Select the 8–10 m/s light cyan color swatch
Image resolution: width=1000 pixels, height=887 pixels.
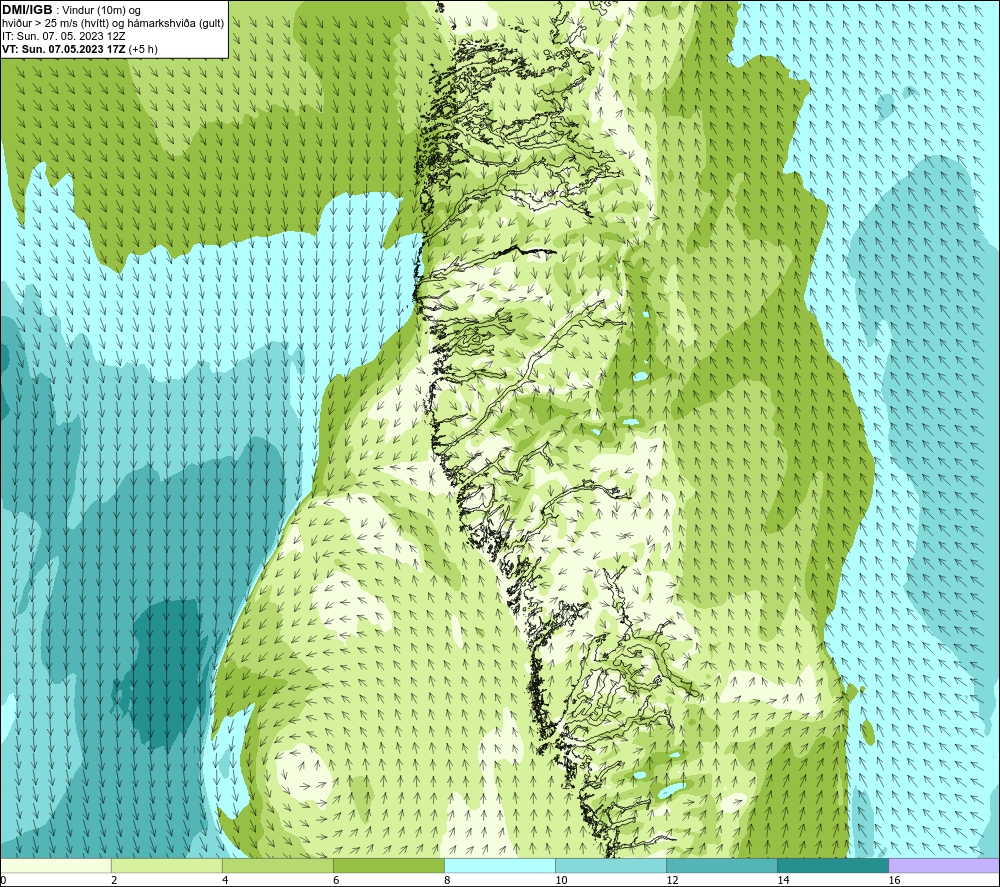coord(500,865)
